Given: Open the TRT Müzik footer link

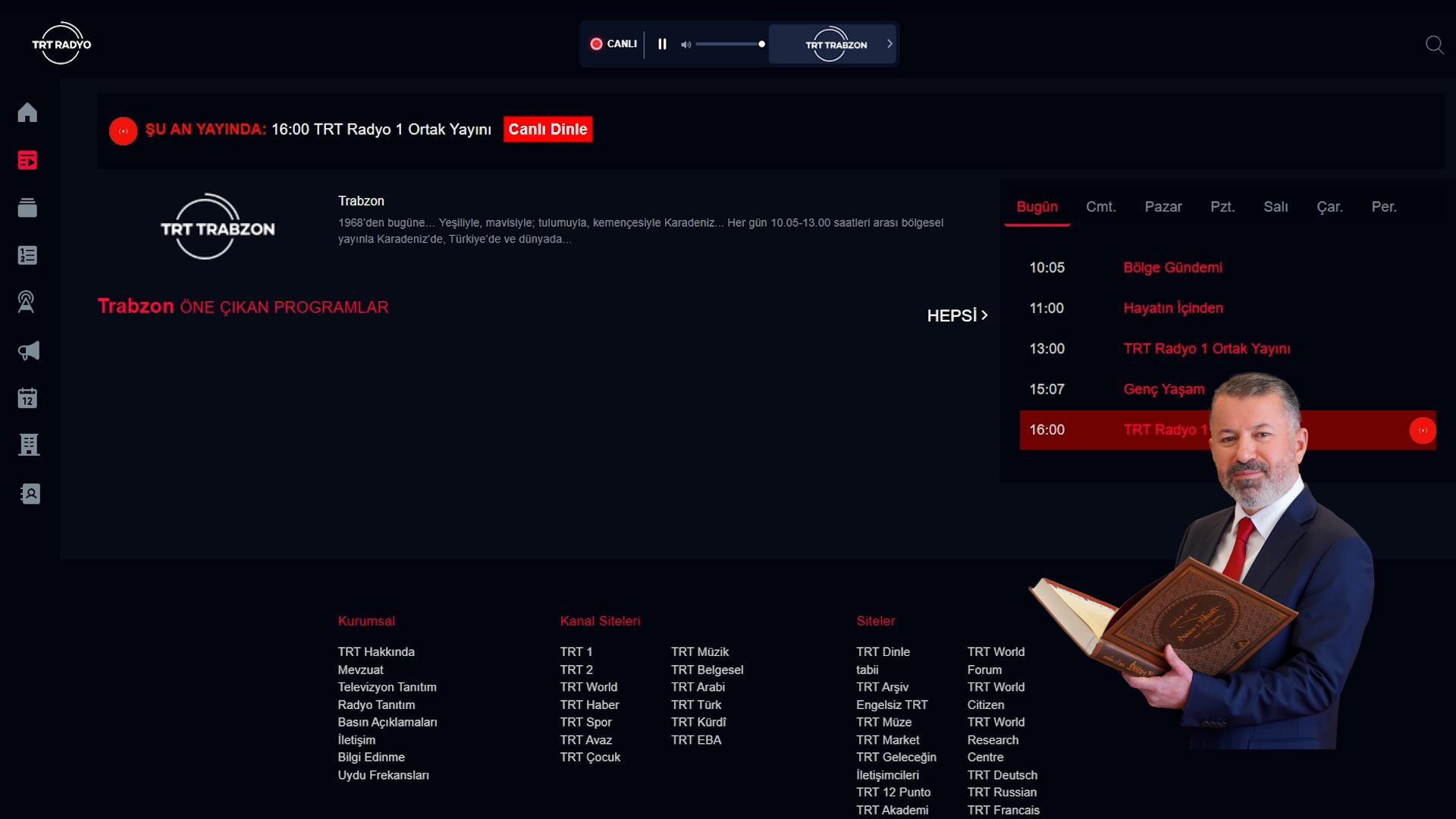Looking at the screenshot, I should coord(699,651).
